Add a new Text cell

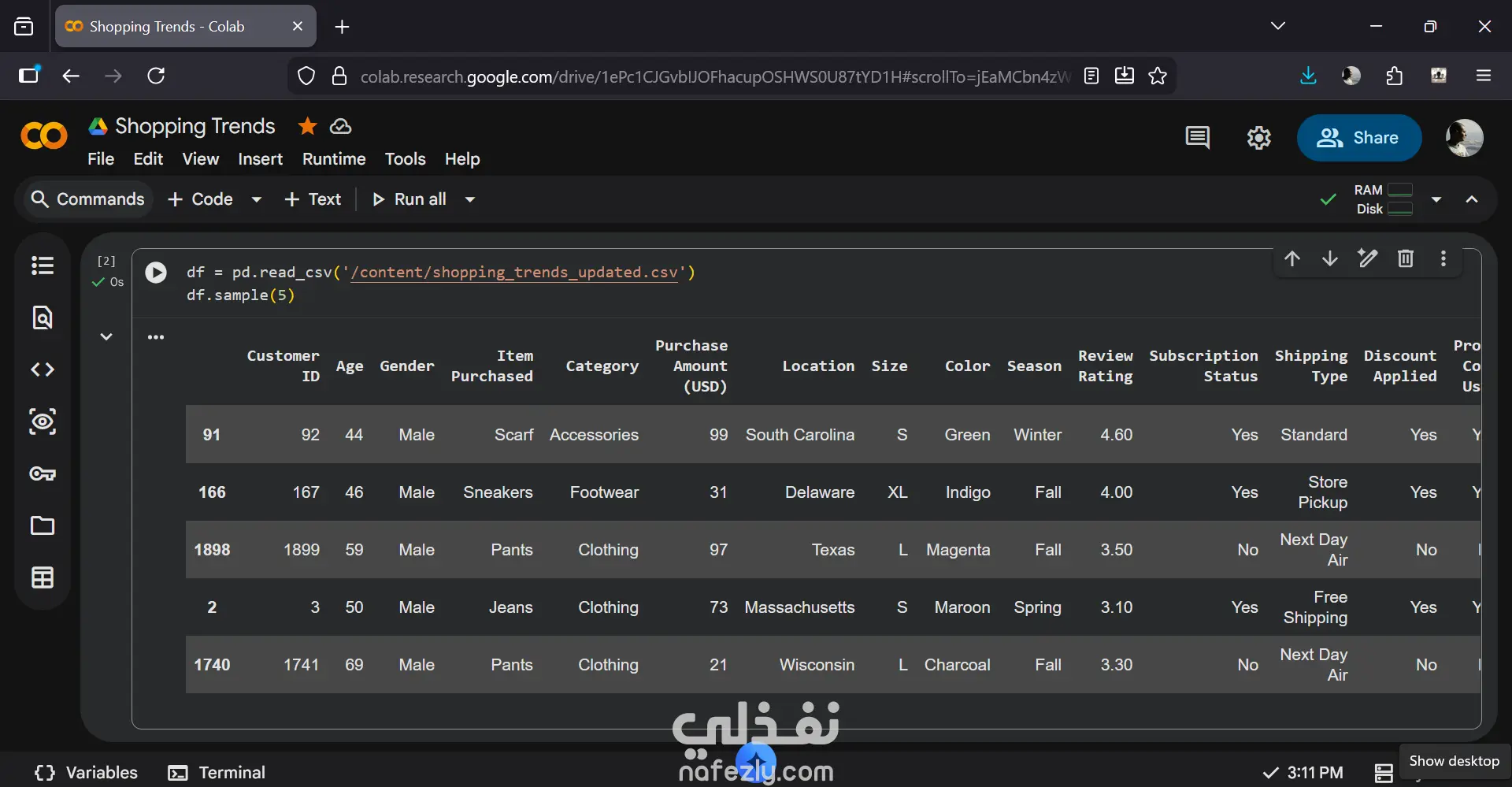tap(313, 199)
